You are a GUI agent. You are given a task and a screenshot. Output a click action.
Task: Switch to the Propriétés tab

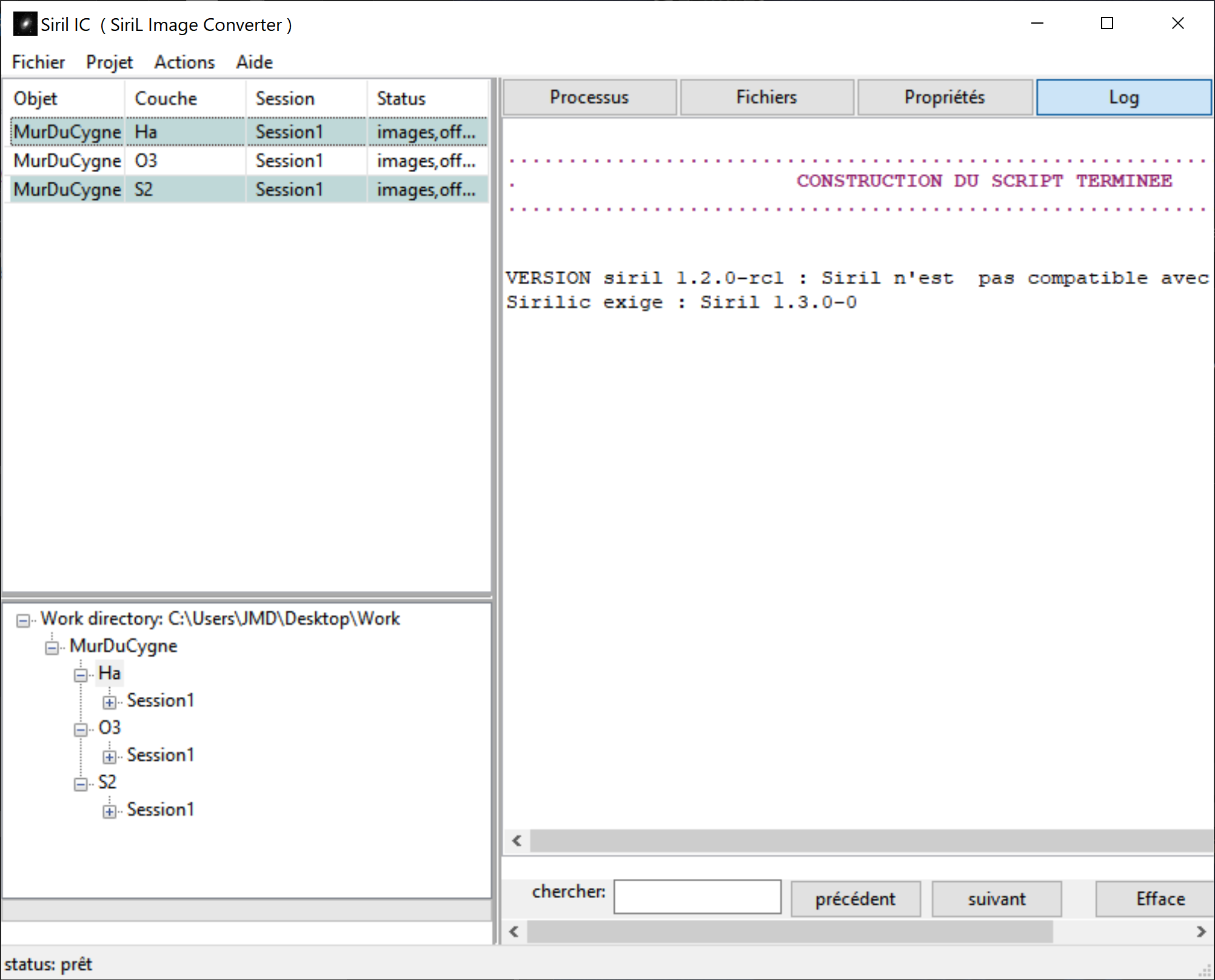(944, 97)
